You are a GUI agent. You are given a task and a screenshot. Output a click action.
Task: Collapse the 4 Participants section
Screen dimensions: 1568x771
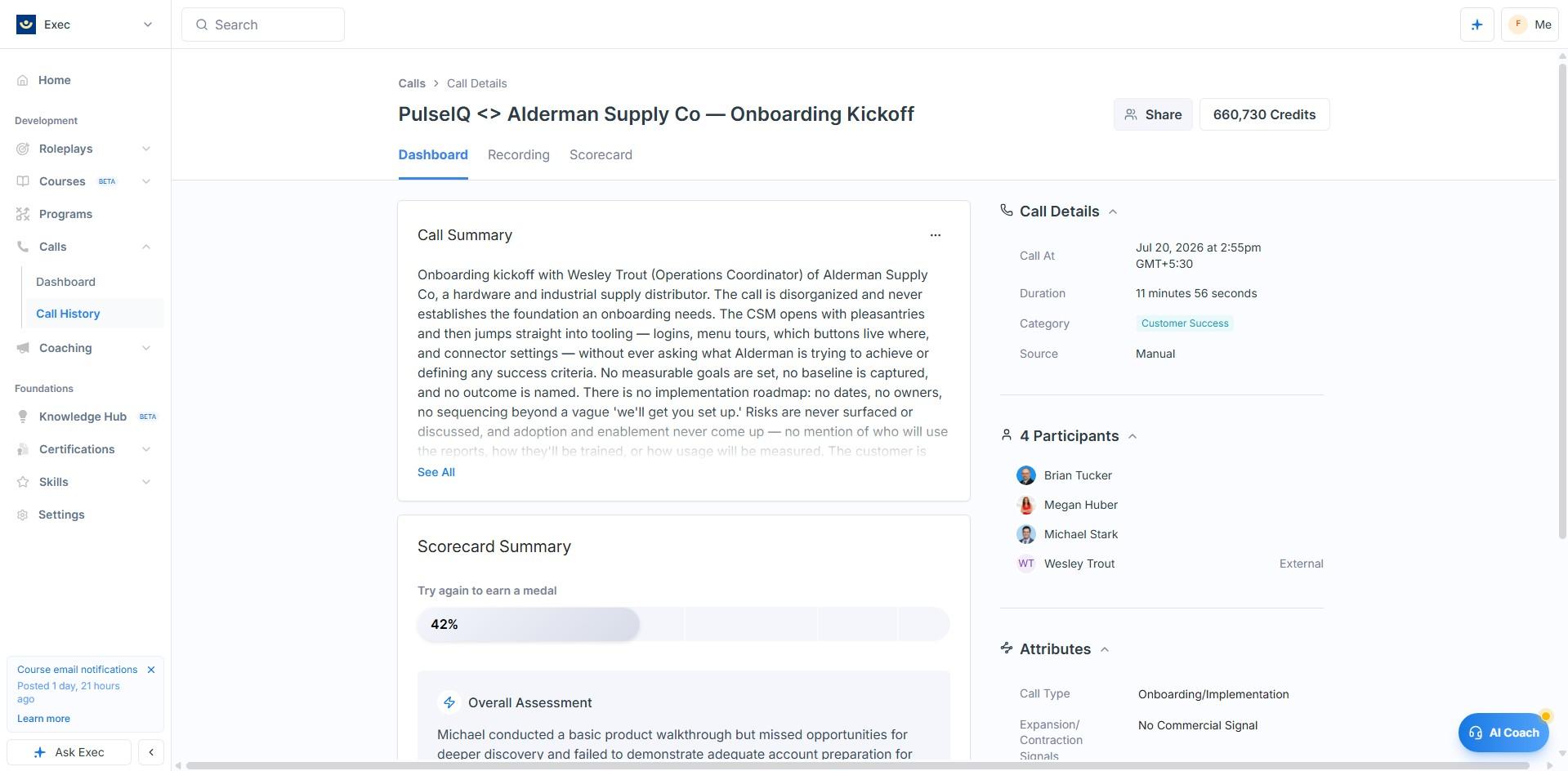coord(1132,436)
